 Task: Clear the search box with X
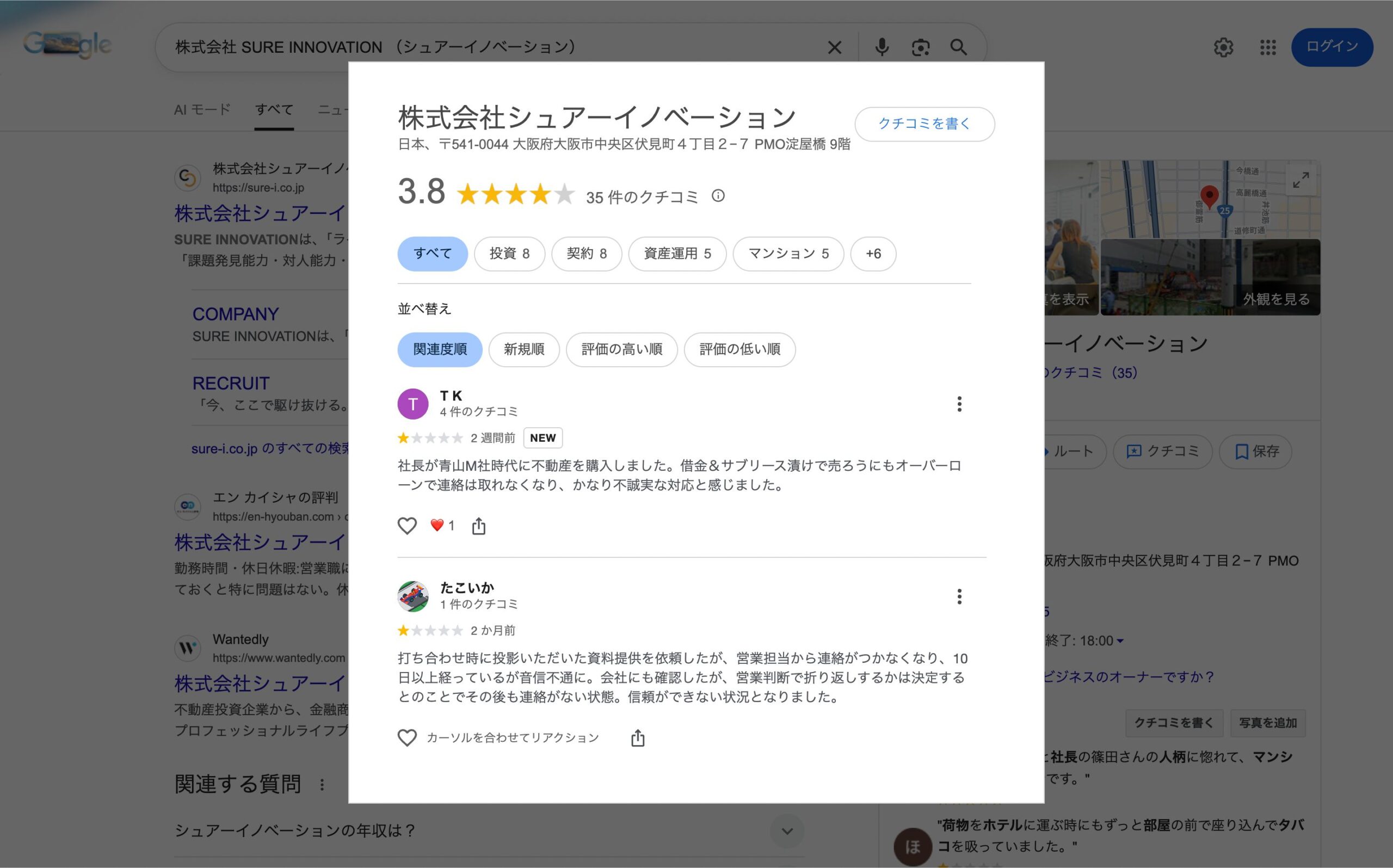coord(835,47)
